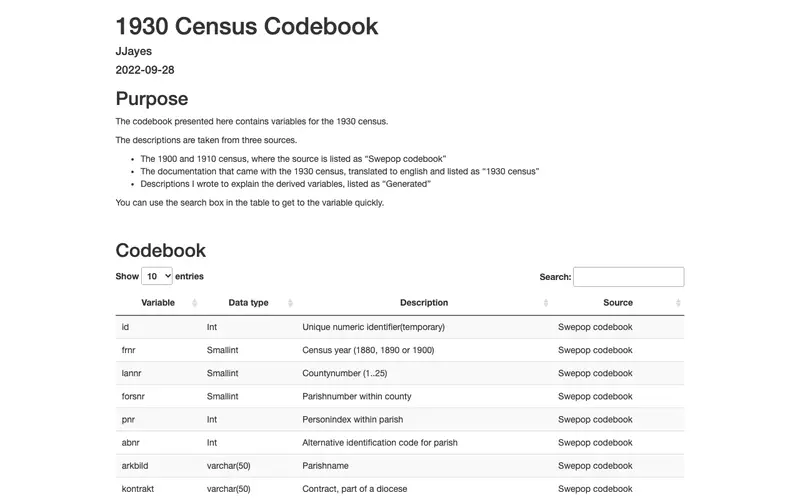Select 'Parishnumber within county' description
This screenshot has height=500, width=800.
357,396
